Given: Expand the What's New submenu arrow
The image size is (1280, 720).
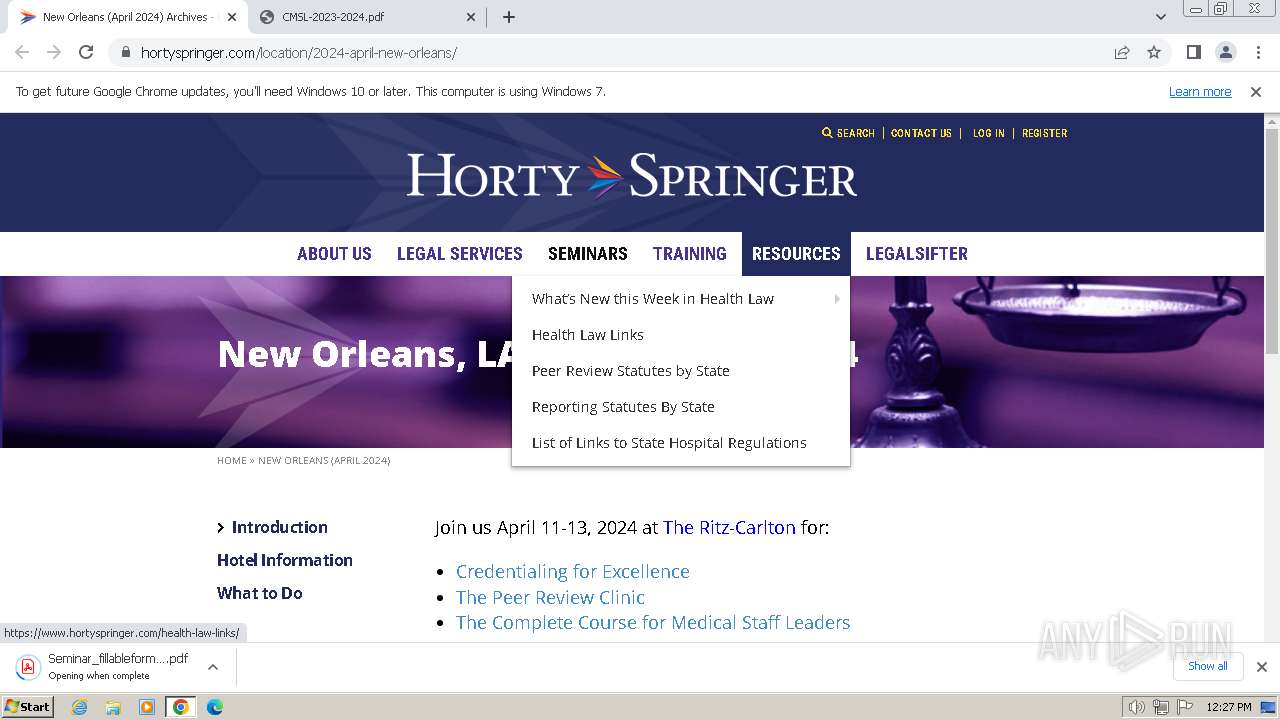Looking at the screenshot, I should click(837, 299).
